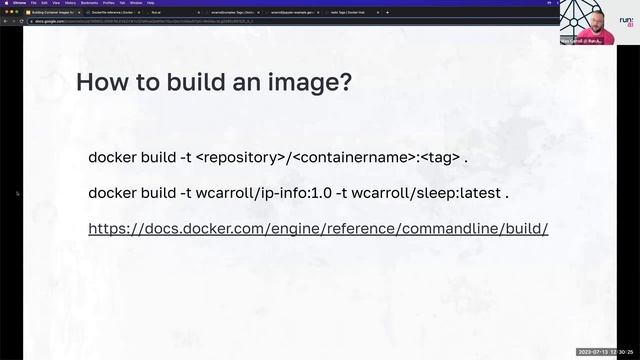This screenshot has height=360, width=640.
Task: Close the jupyter-example tab
Action: pyautogui.click(x=318, y=13)
